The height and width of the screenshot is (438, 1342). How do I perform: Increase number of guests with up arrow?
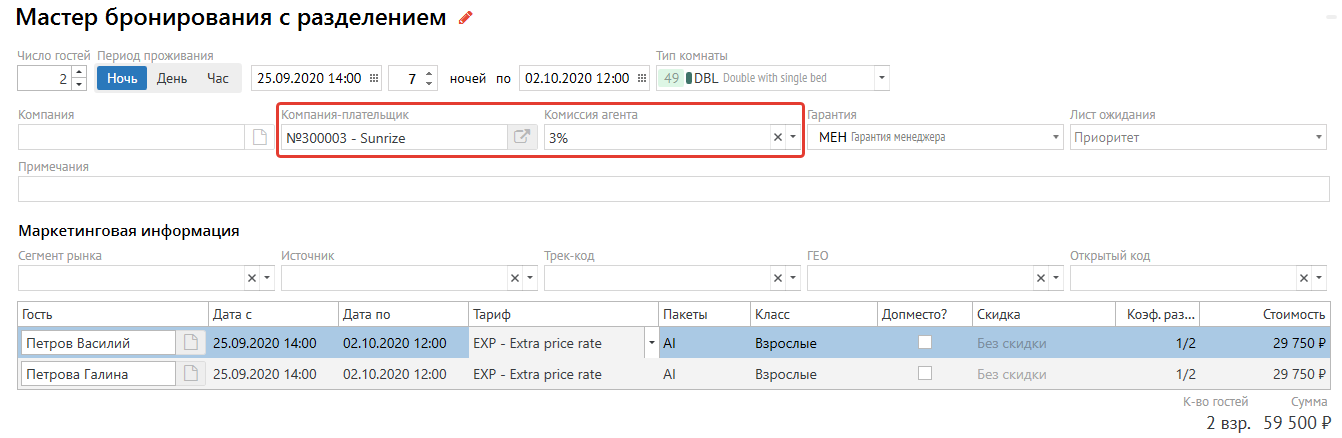(x=79, y=72)
